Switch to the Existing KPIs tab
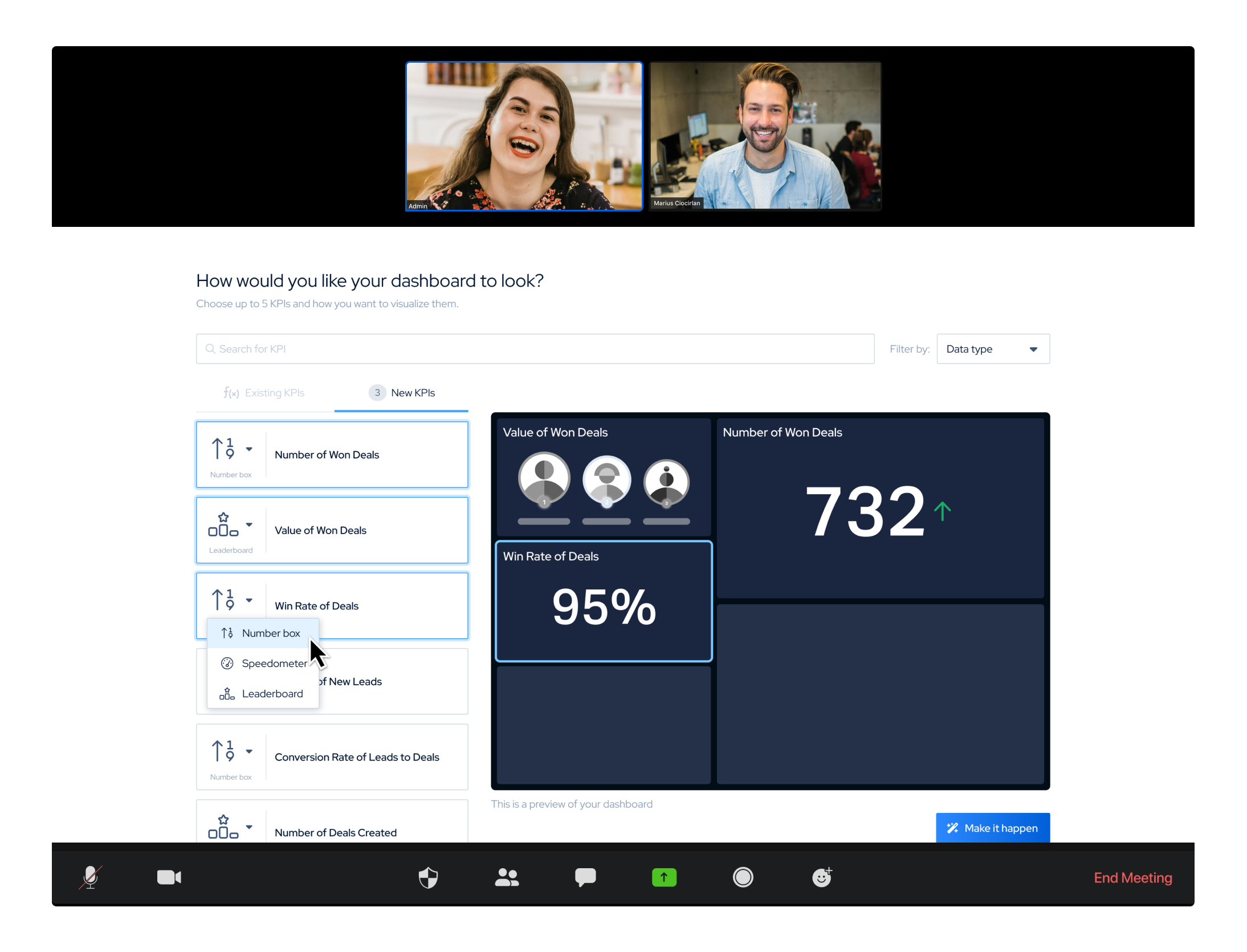Screen dimensions: 1247x952 point(264,393)
